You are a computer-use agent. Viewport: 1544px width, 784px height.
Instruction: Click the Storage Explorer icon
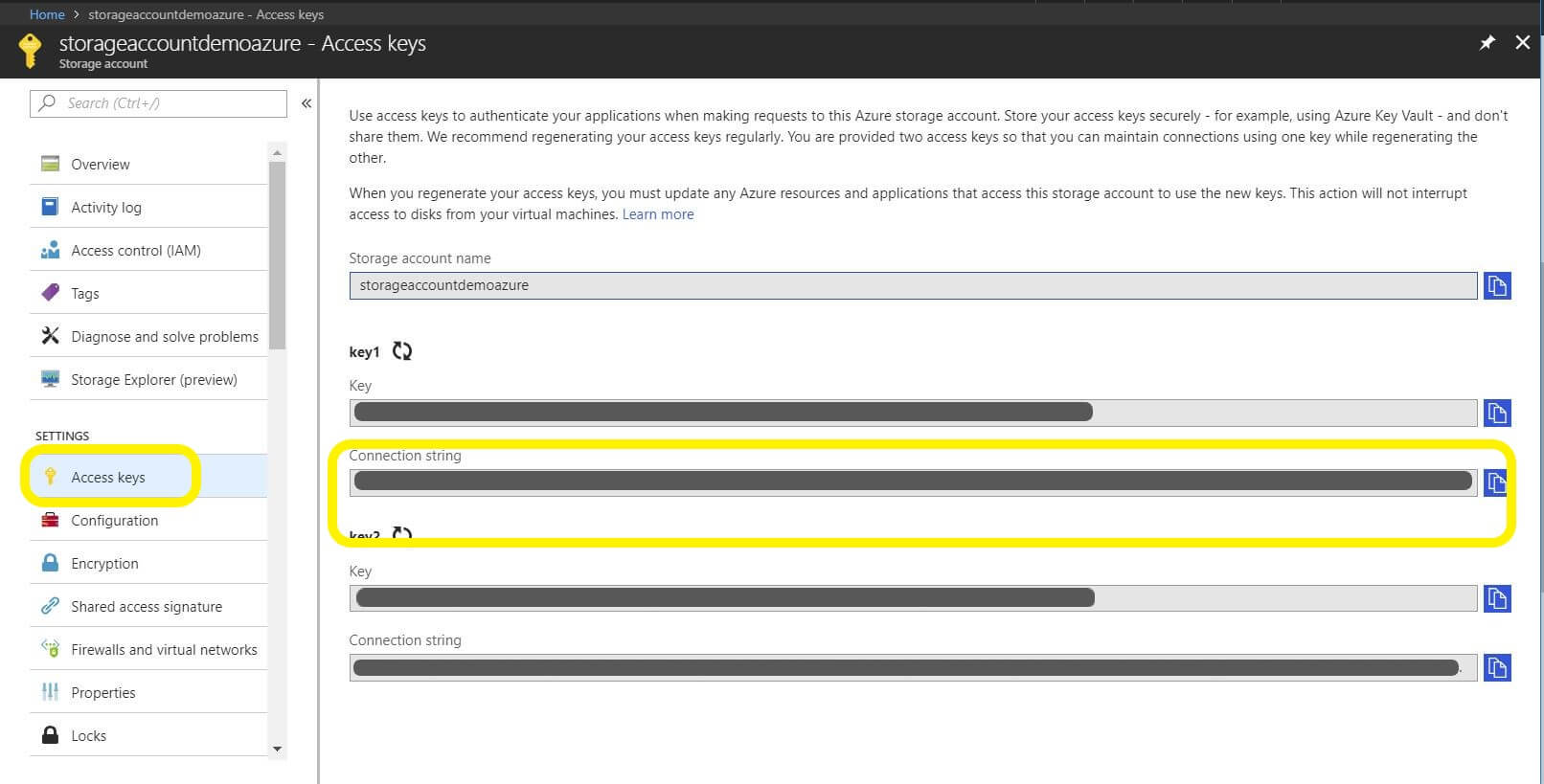tap(51, 379)
